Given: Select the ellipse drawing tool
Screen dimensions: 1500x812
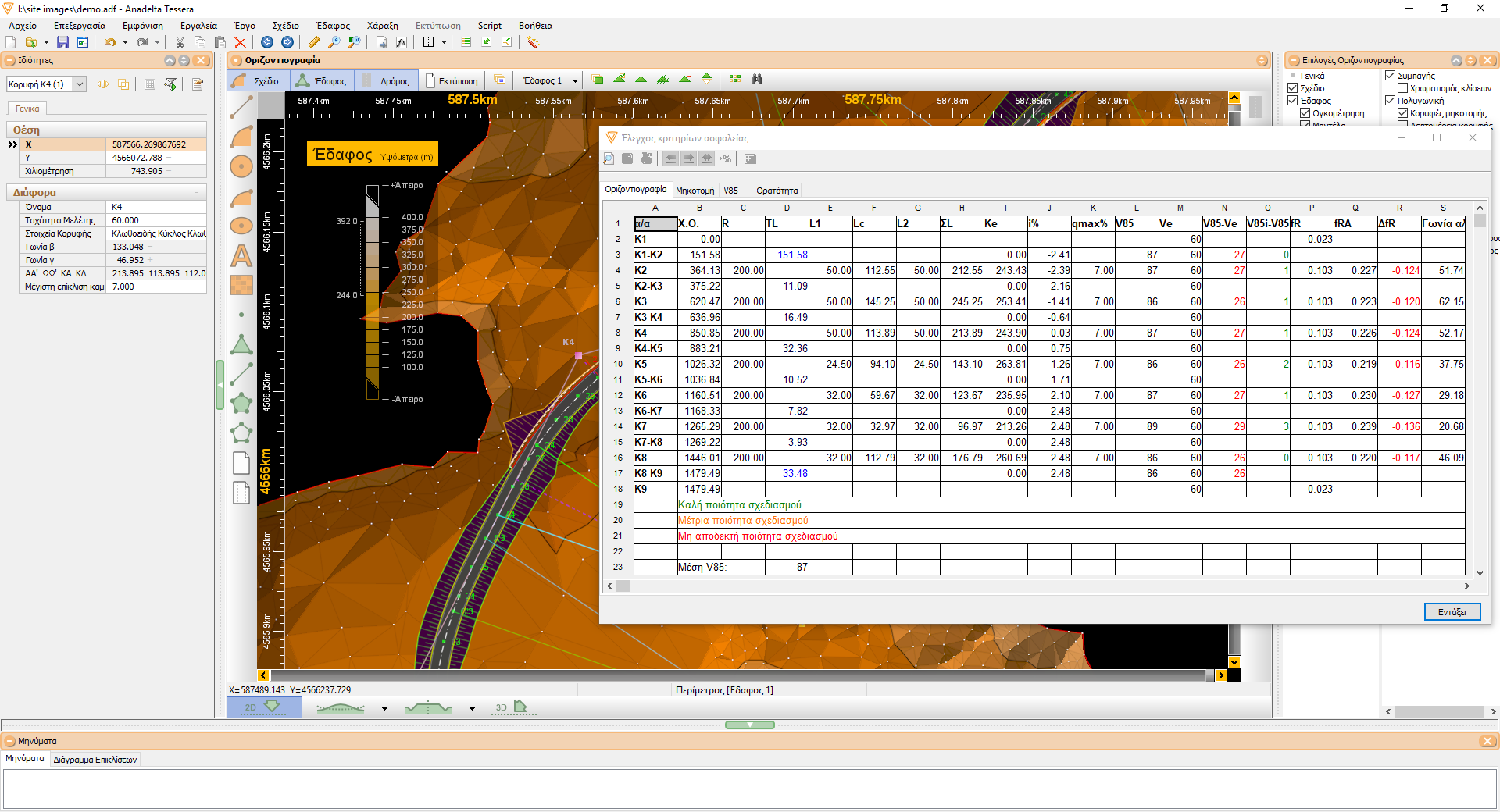Looking at the screenshot, I should [x=241, y=226].
